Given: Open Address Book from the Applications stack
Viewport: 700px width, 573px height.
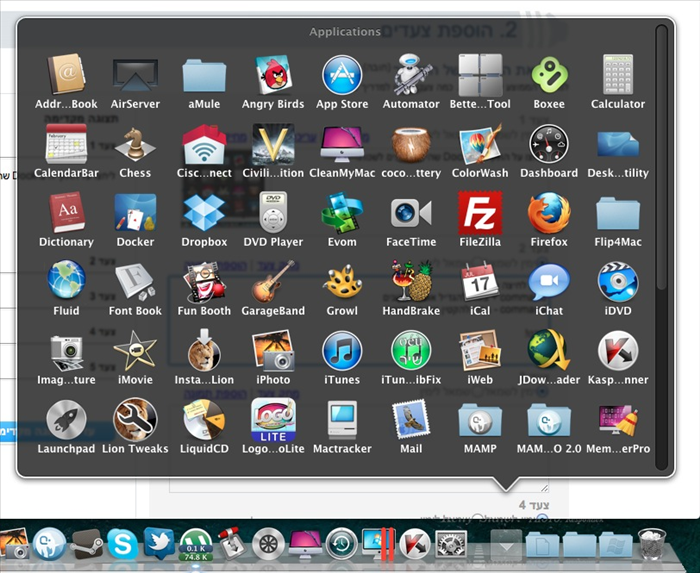Looking at the screenshot, I should [x=66, y=74].
